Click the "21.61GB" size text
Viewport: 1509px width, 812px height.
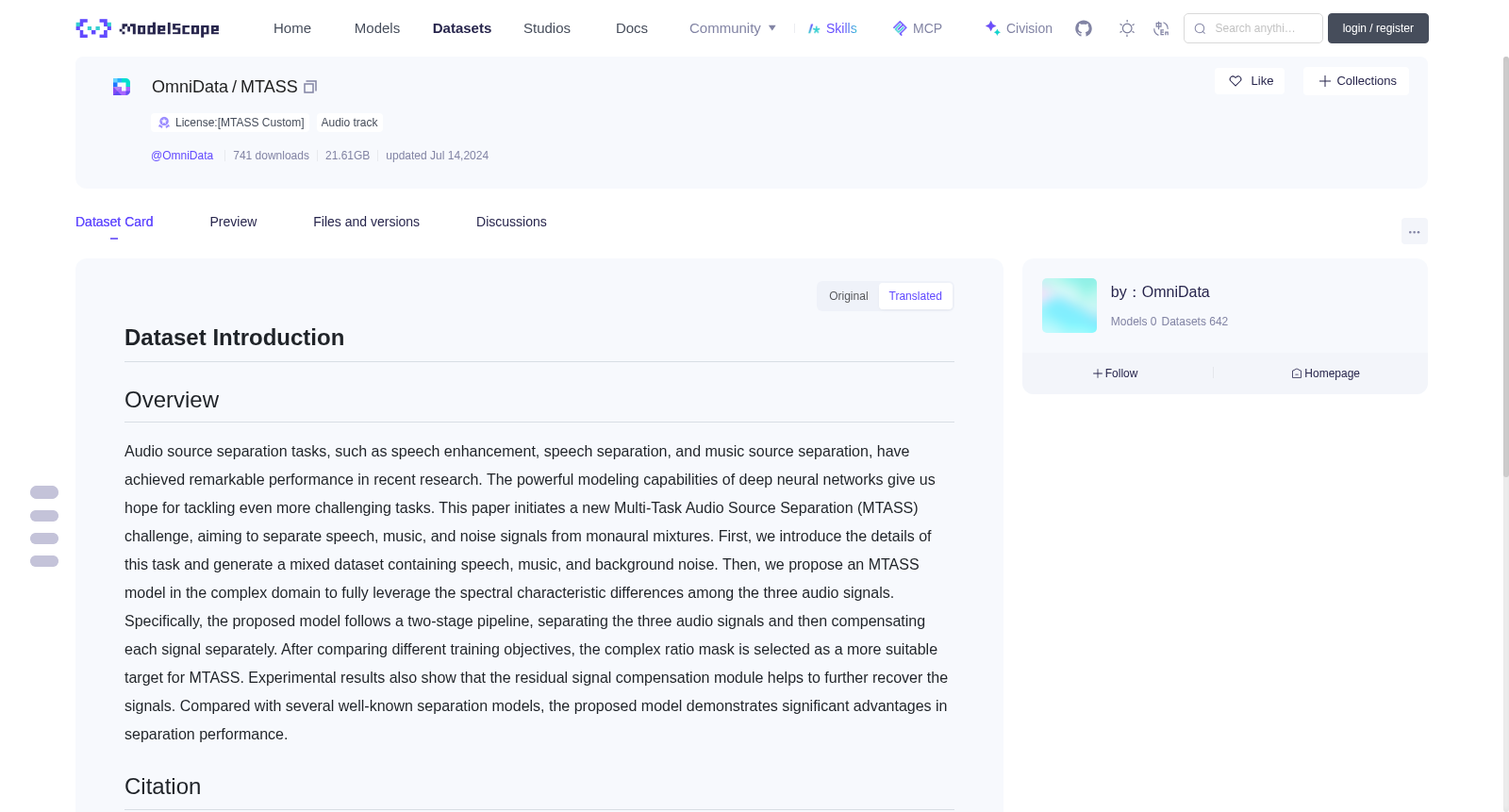[347, 156]
